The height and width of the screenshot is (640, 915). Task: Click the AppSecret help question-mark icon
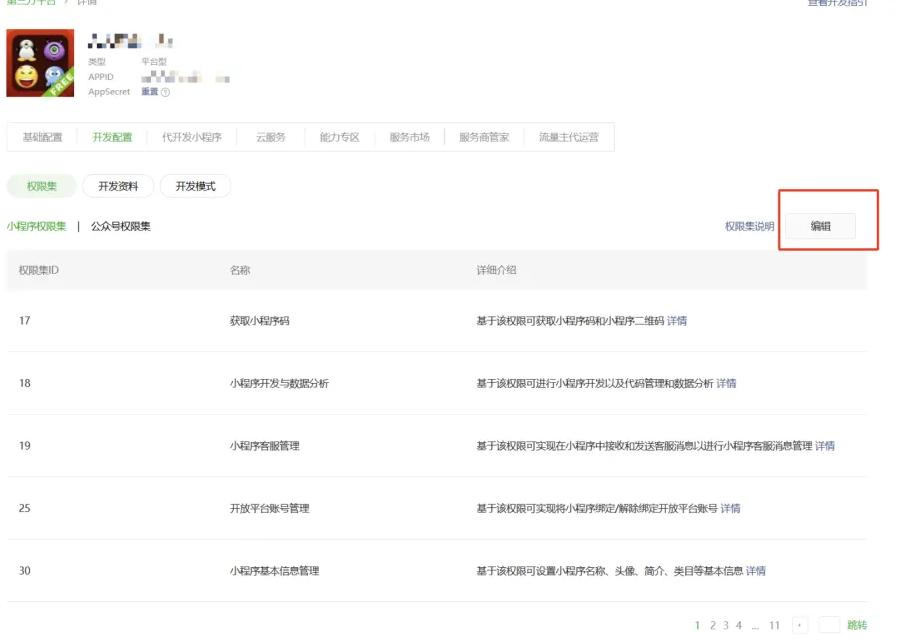(166, 92)
